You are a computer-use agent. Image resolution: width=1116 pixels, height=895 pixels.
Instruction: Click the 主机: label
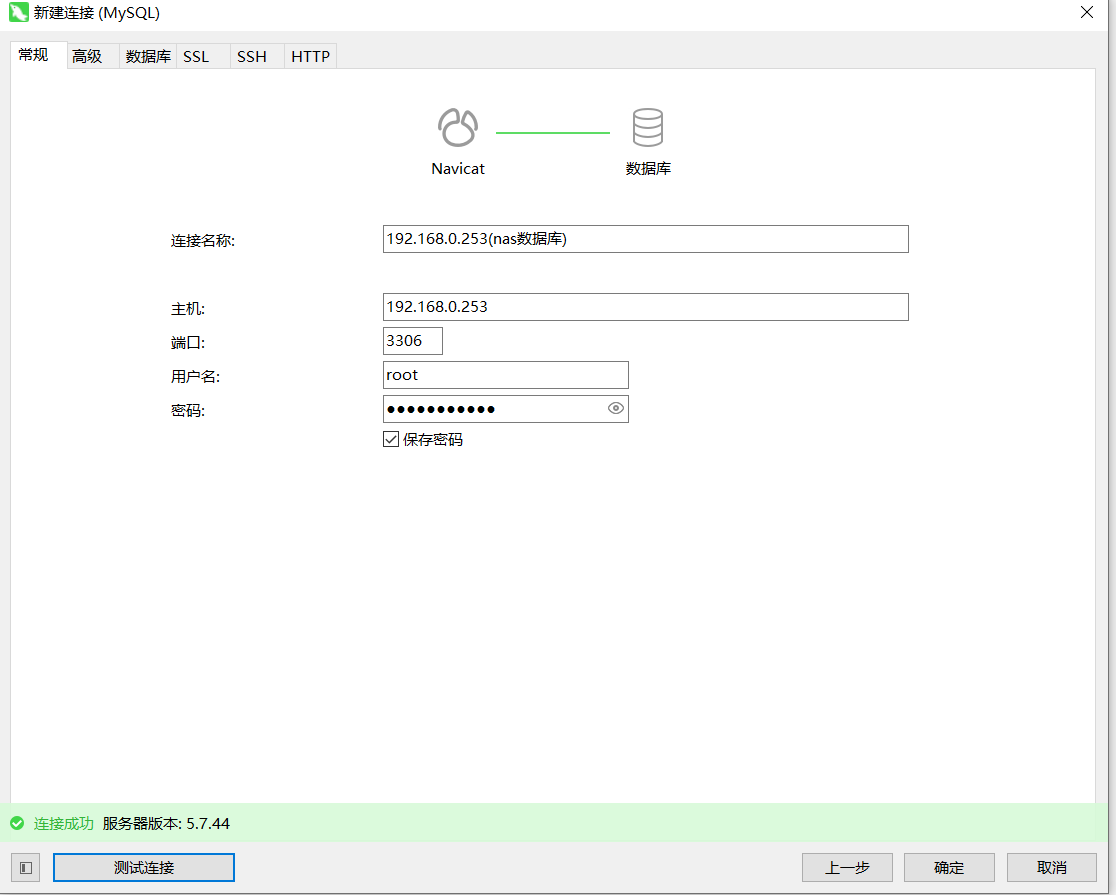tap(188, 309)
